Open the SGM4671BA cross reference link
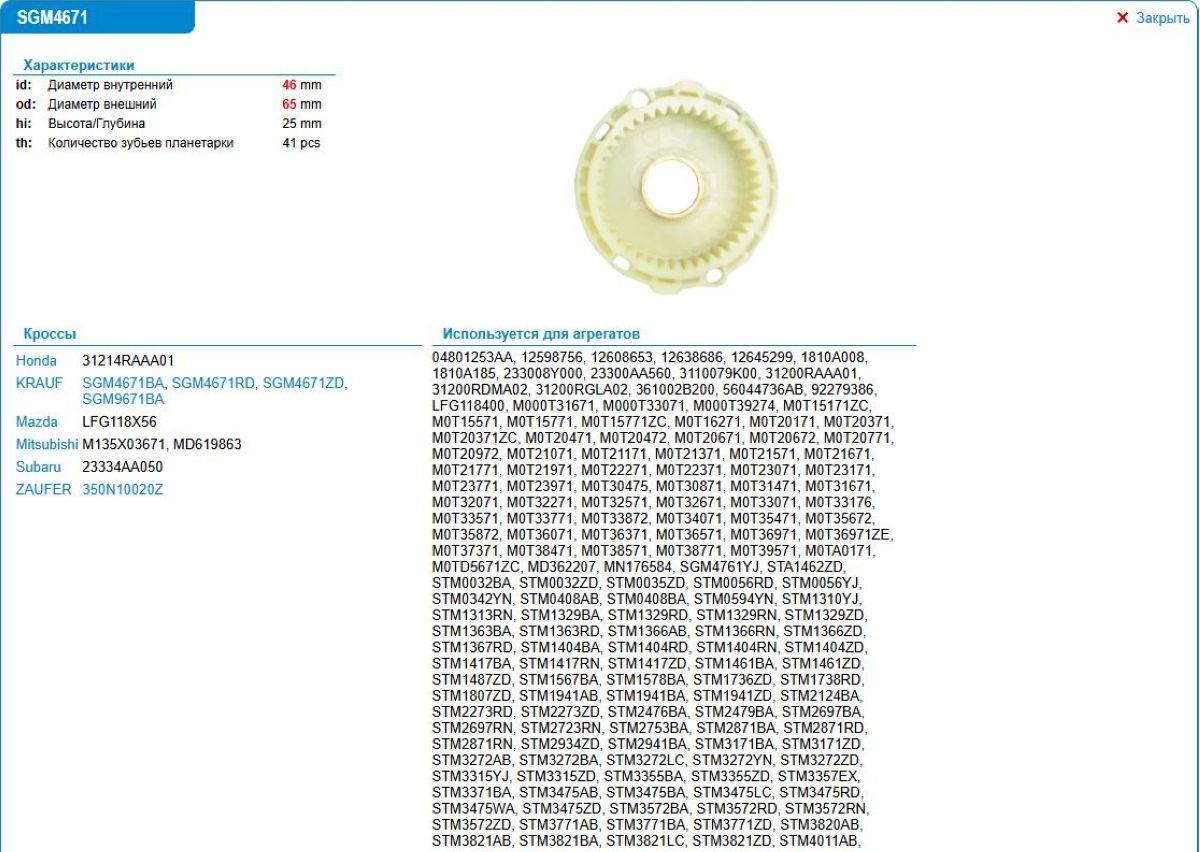 [x=123, y=383]
